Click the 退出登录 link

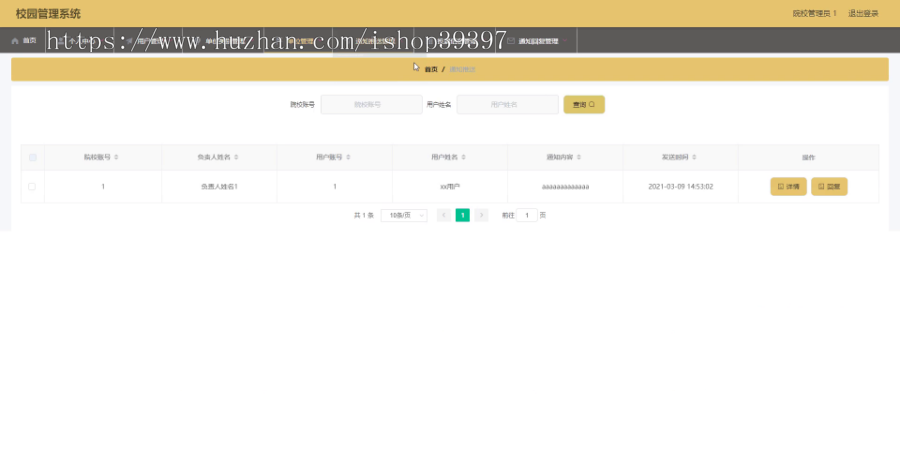click(x=863, y=13)
